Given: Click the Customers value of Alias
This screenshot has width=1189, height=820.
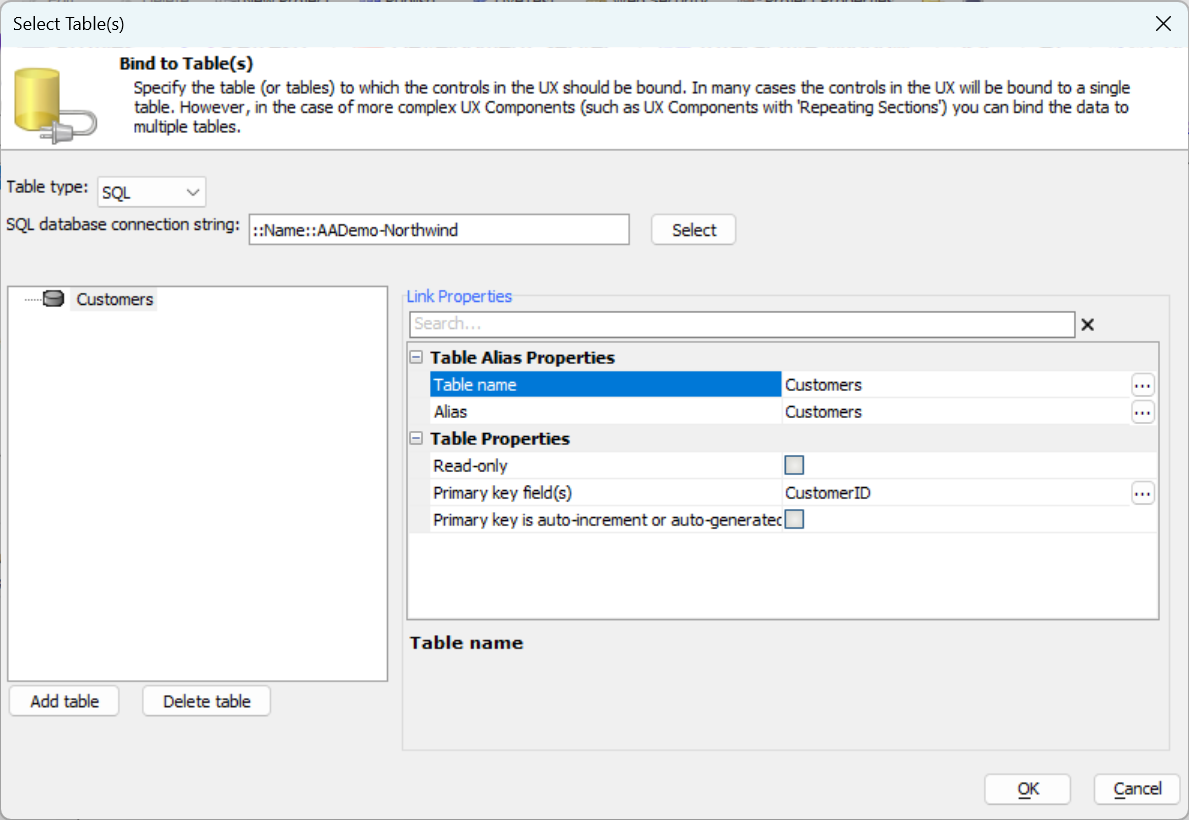Looking at the screenshot, I should coord(824,412).
